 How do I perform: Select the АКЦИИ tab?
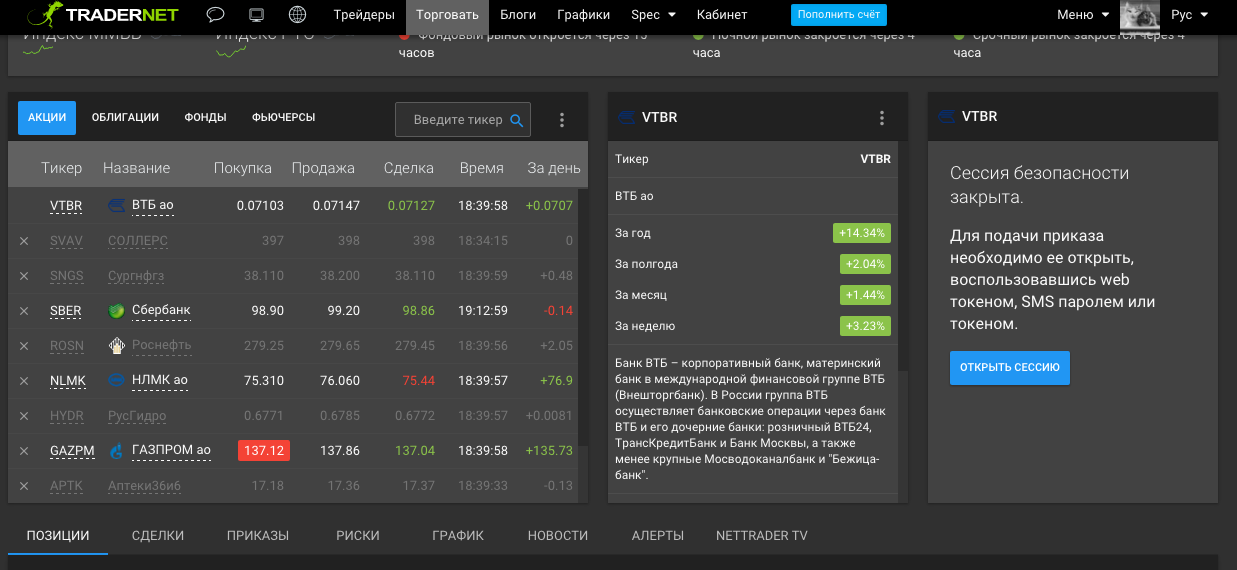(47, 117)
